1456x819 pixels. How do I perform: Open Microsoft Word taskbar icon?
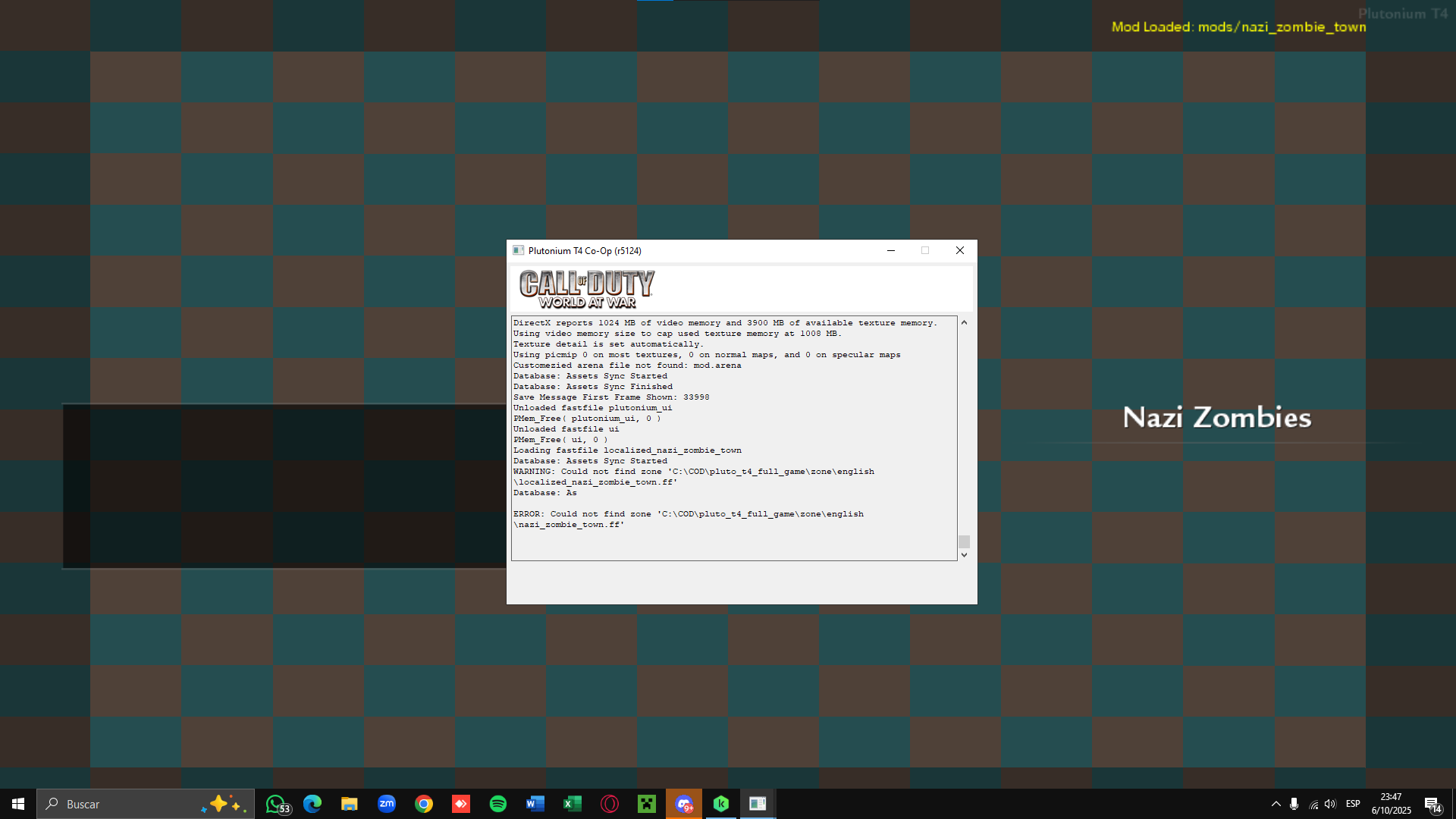(x=535, y=804)
